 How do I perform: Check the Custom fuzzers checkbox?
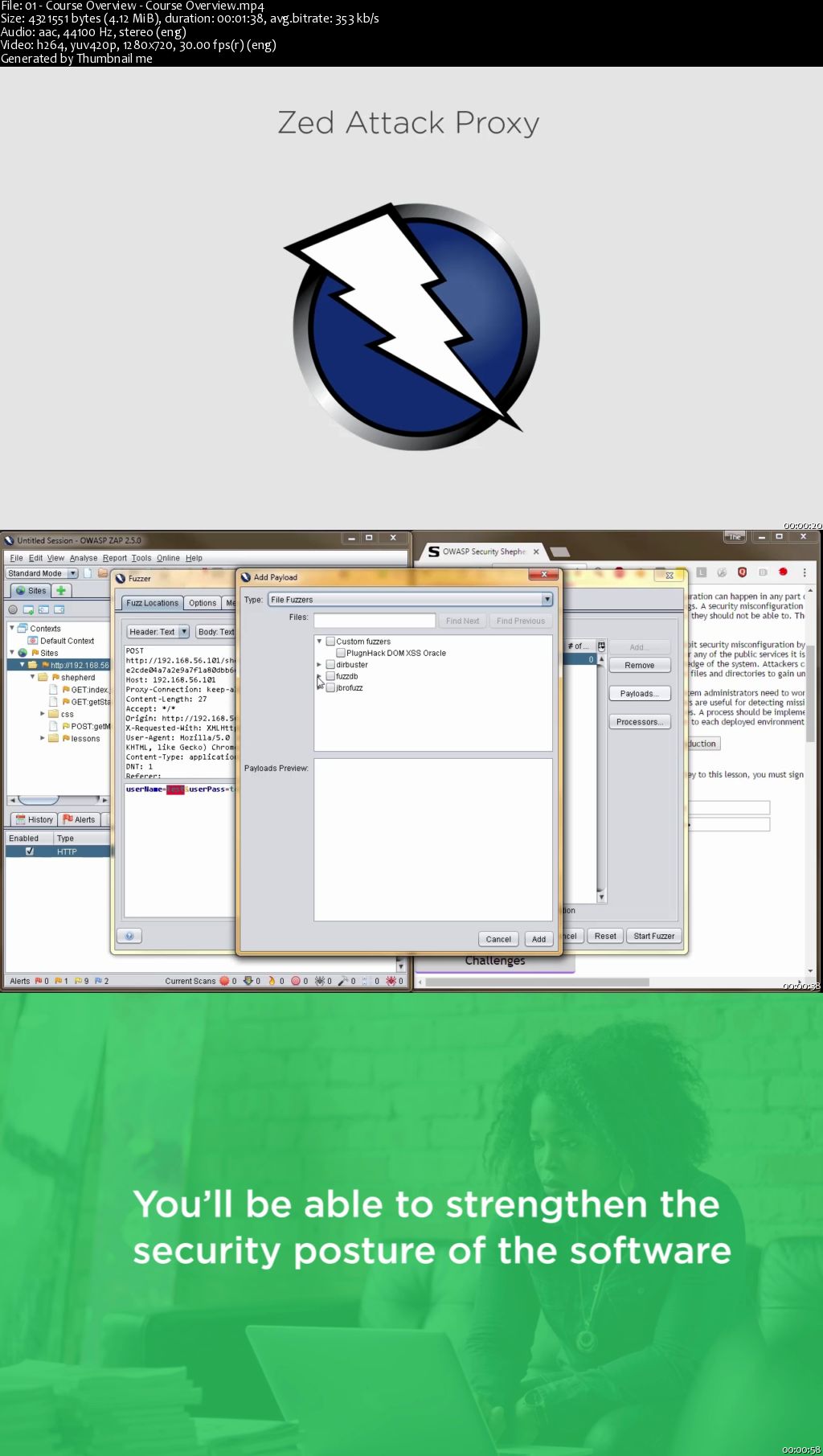click(330, 642)
